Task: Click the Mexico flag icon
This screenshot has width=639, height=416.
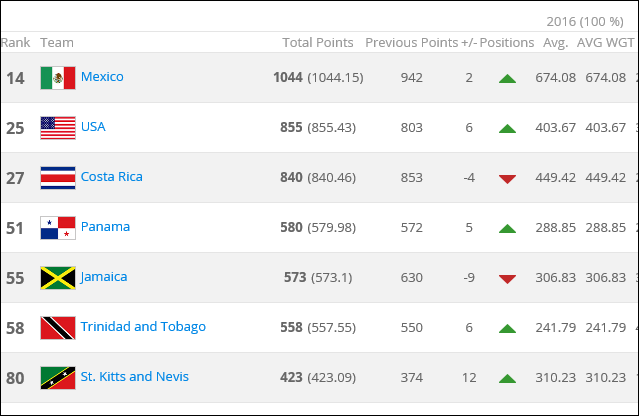Action: (x=58, y=78)
